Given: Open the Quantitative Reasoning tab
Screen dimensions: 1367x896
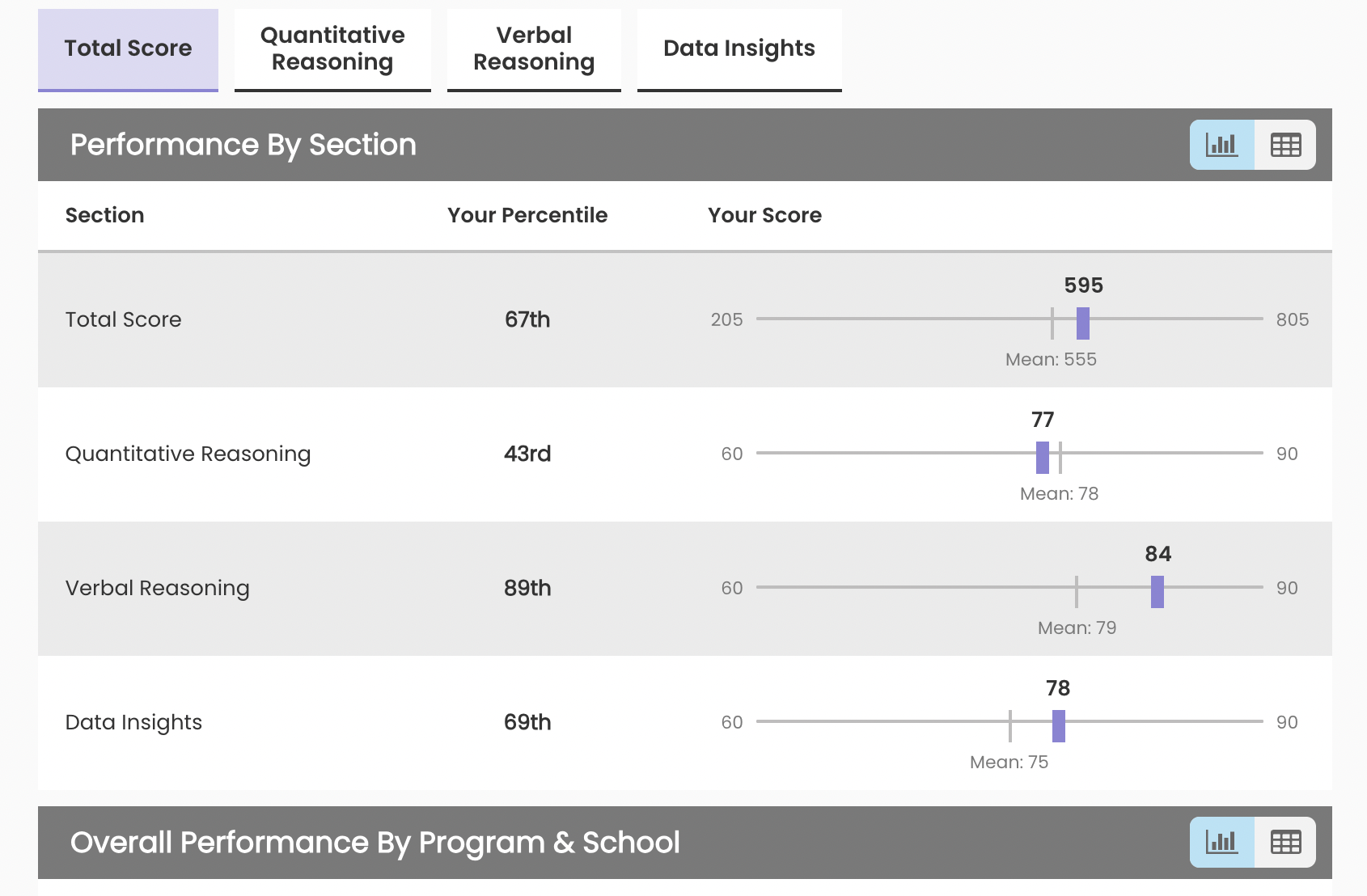Looking at the screenshot, I should click(332, 49).
